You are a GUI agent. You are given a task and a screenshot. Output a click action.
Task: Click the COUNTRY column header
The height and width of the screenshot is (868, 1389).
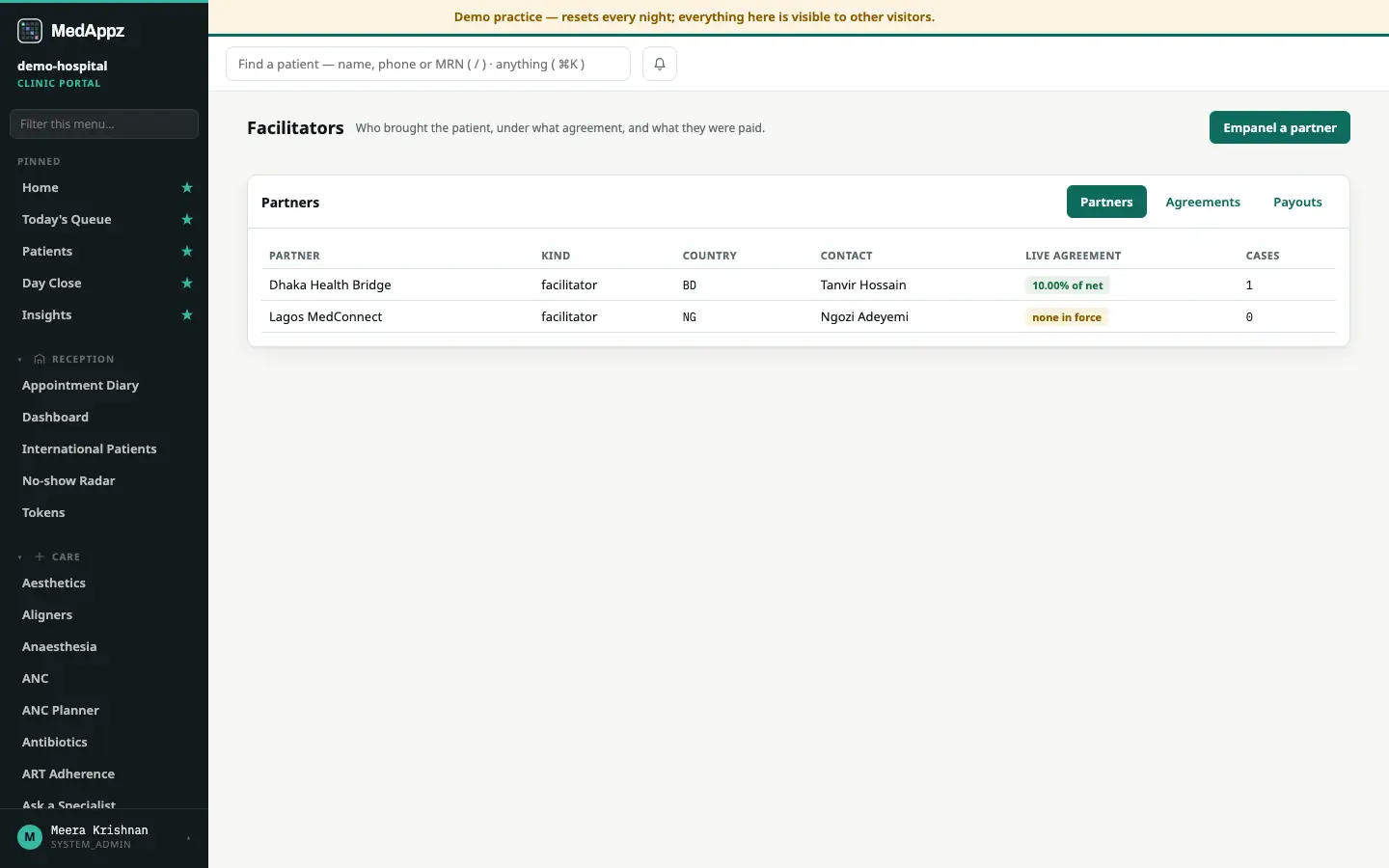710,256
